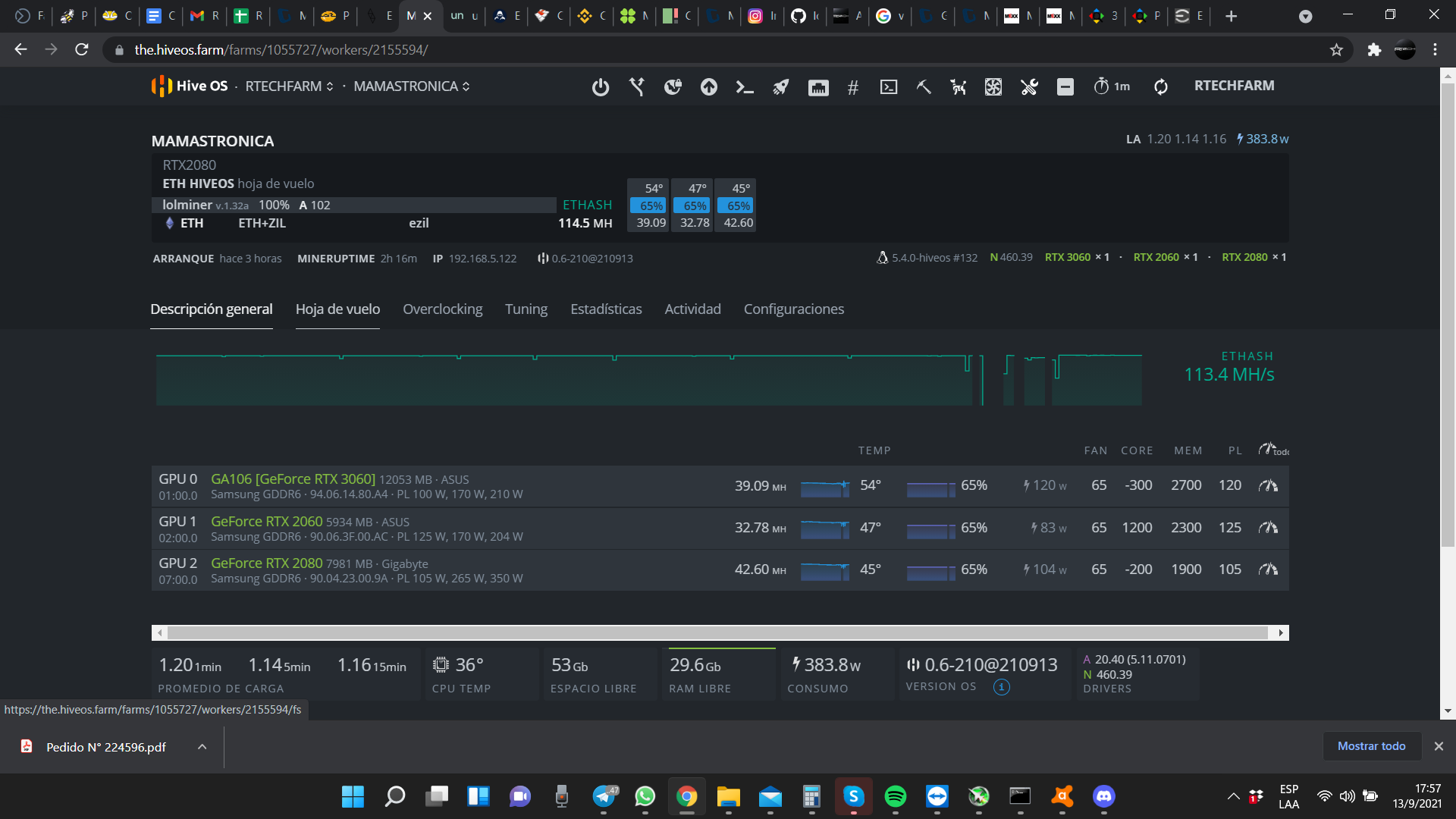The image size is (1456, 819).
Task: Click GPU 2 overclock speedometer icon
Action: click(x=1268, y=569)
